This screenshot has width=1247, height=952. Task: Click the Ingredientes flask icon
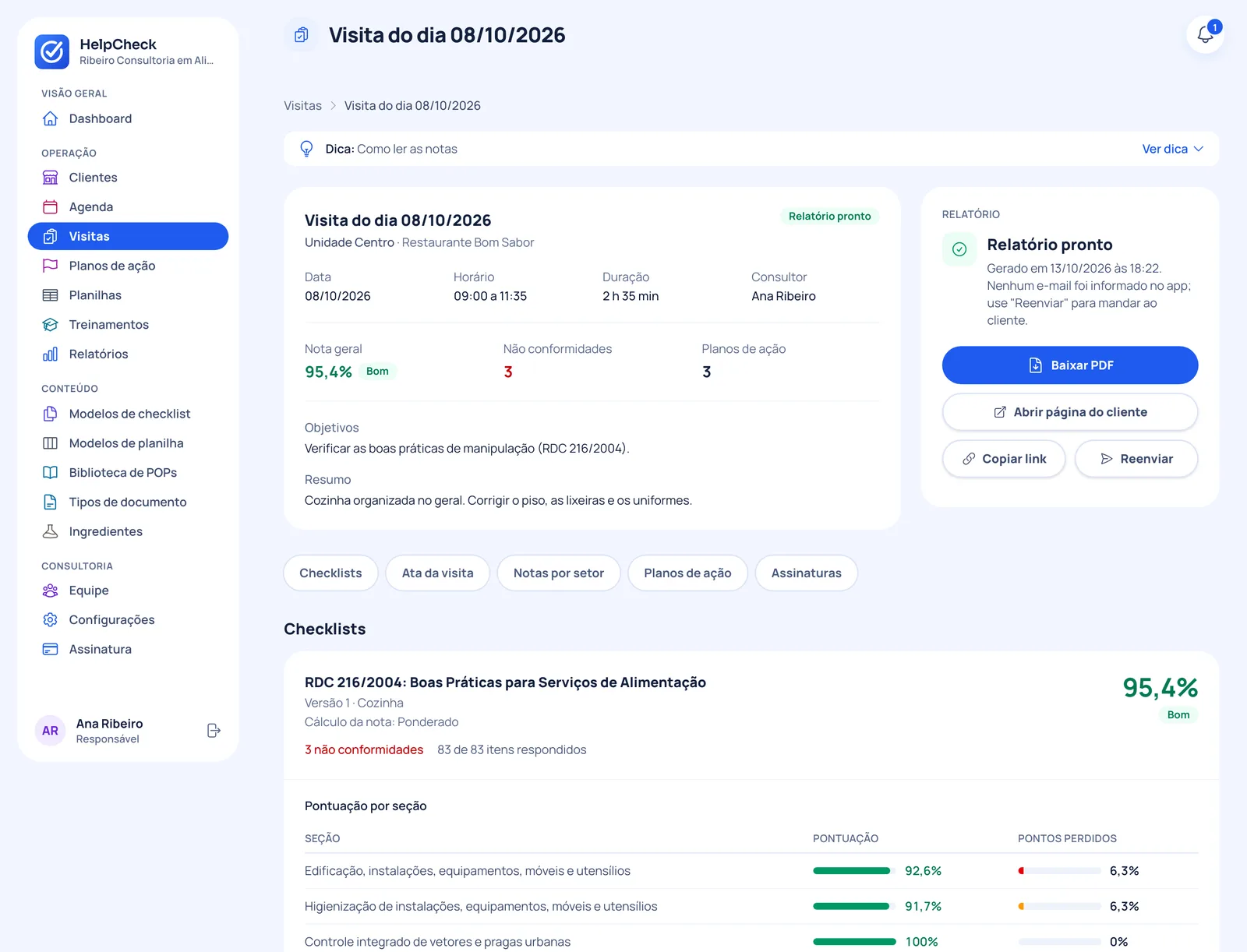(50, 531)
